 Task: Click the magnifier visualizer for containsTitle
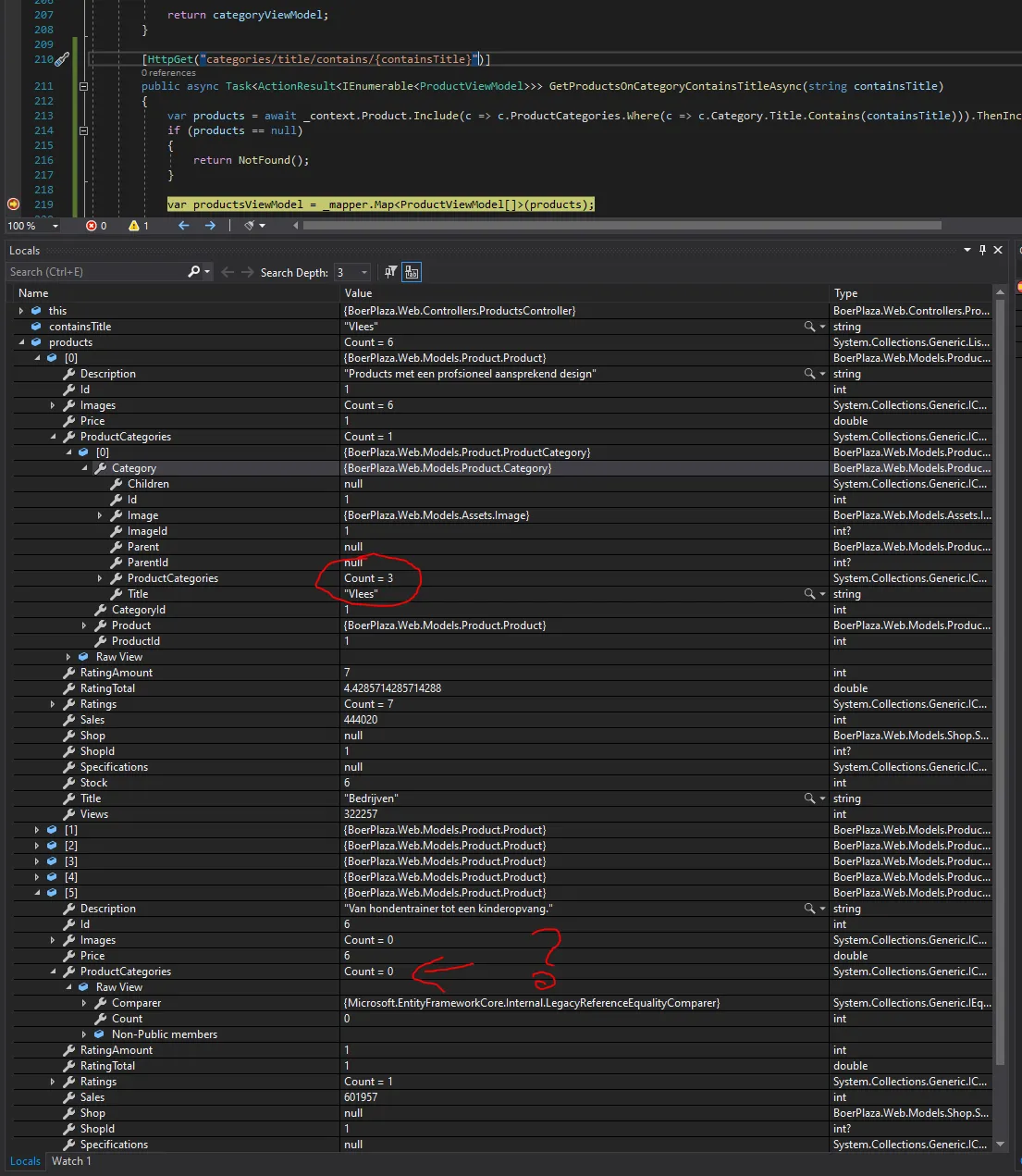809,327
